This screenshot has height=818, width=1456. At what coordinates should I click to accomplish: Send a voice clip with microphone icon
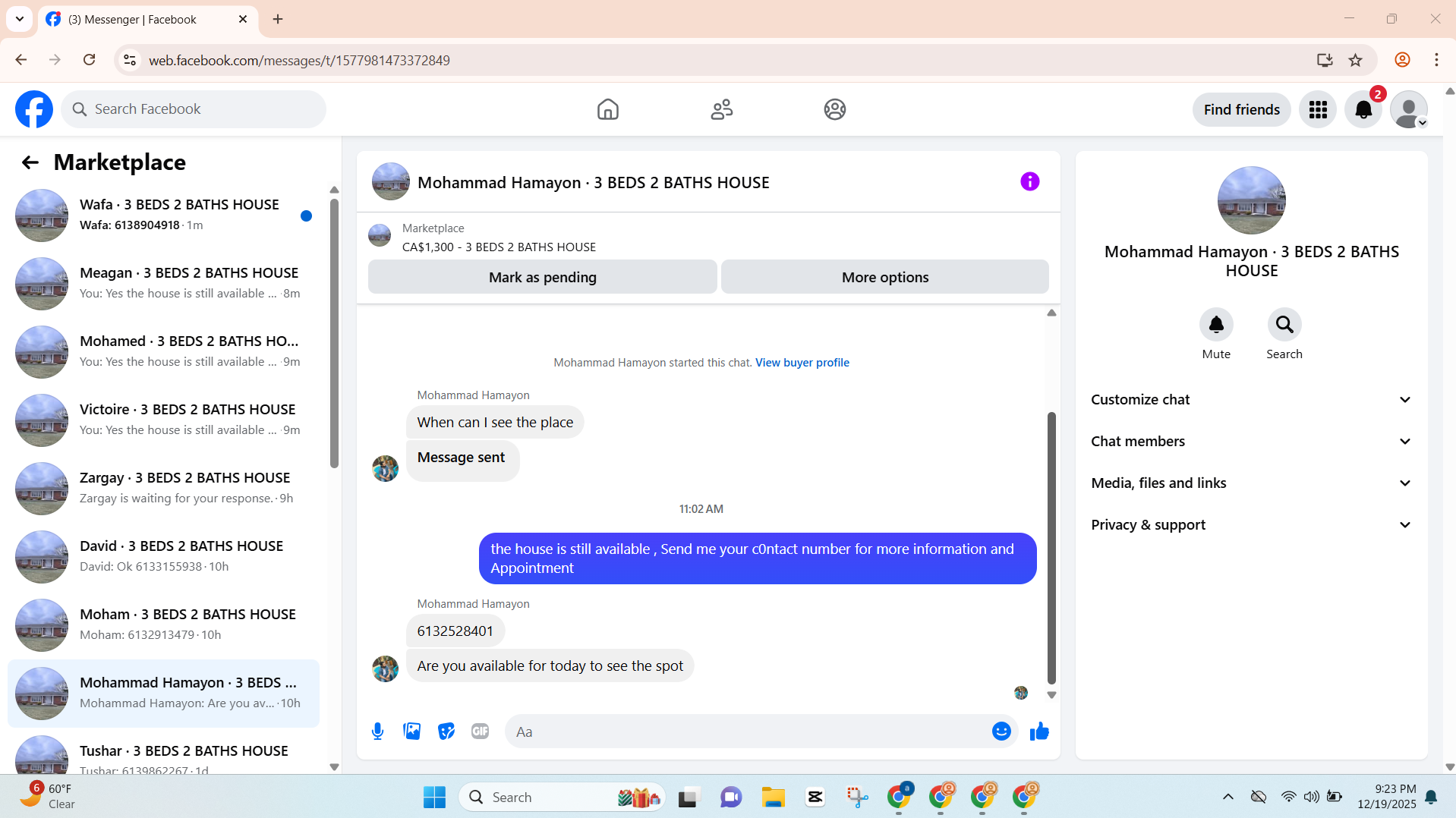(x=377, y=731)
